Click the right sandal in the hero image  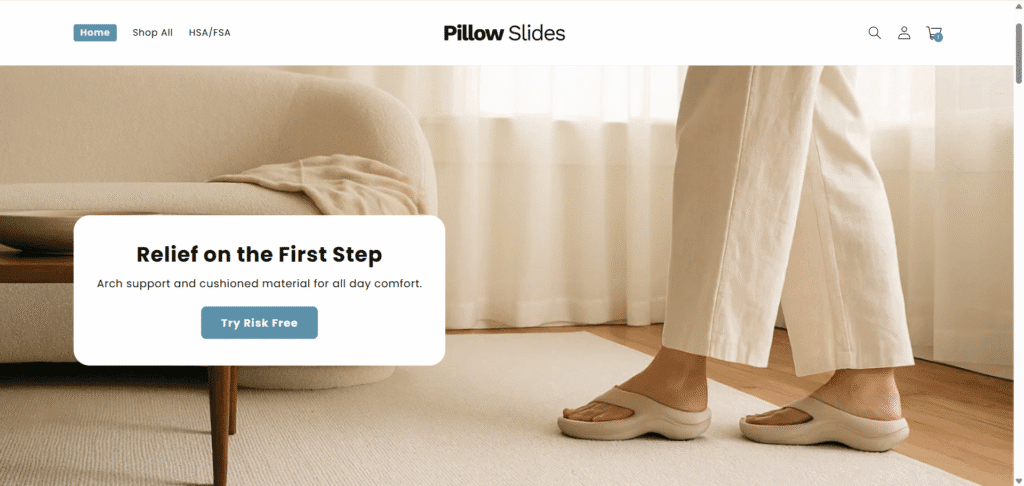824,423
